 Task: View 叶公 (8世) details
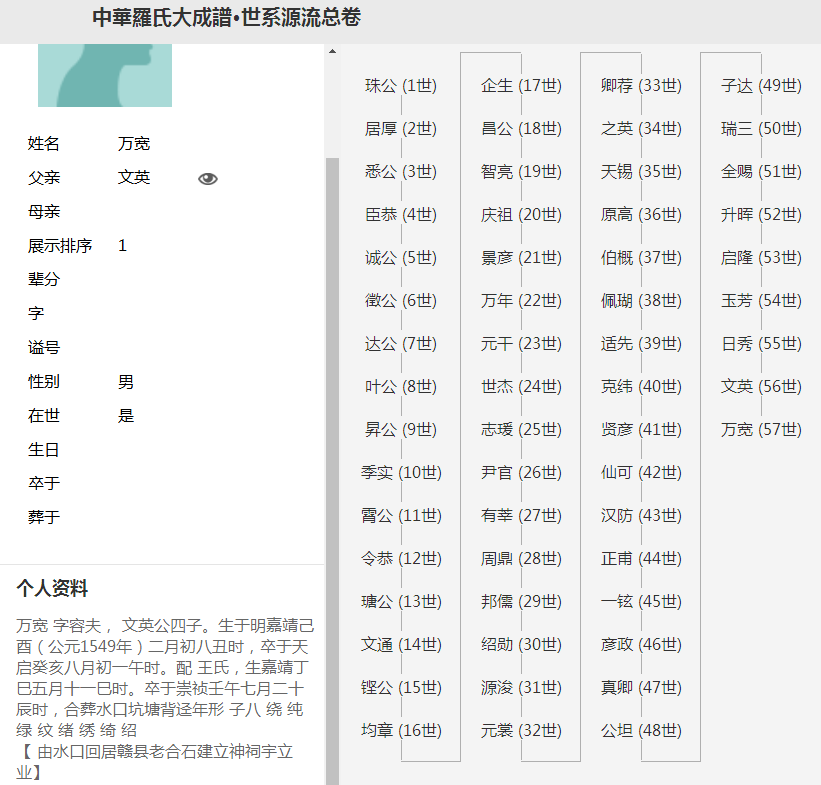pos(401,386)
